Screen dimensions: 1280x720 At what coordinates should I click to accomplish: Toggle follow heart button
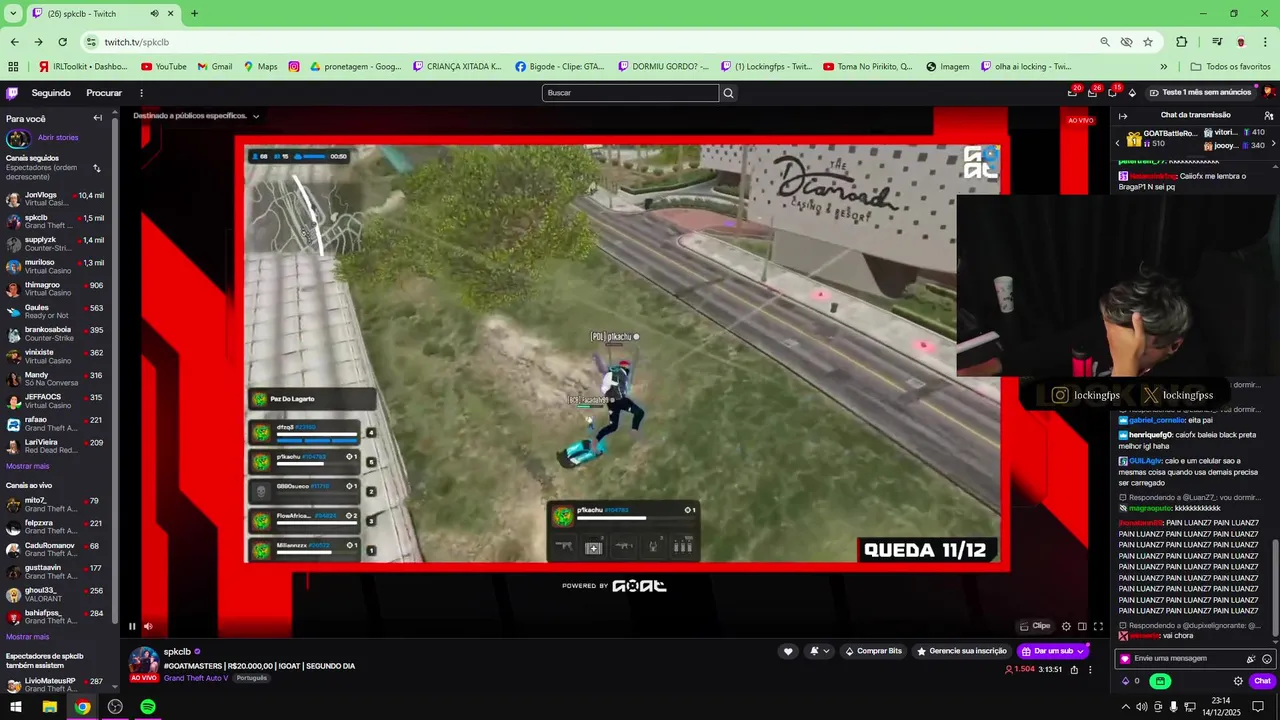coord(788,651)
